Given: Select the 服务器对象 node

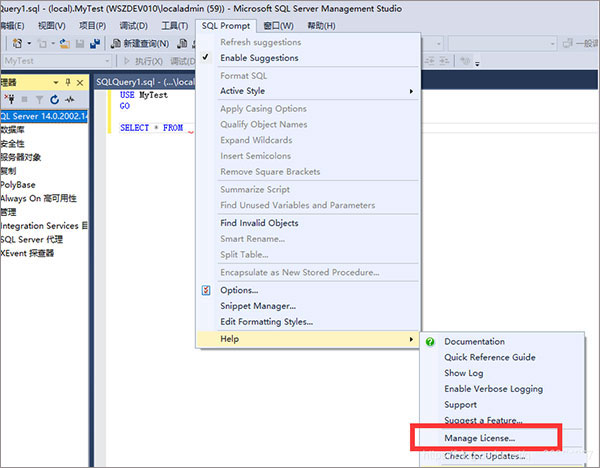Looking at the screenshot, I should coord(21,157).
